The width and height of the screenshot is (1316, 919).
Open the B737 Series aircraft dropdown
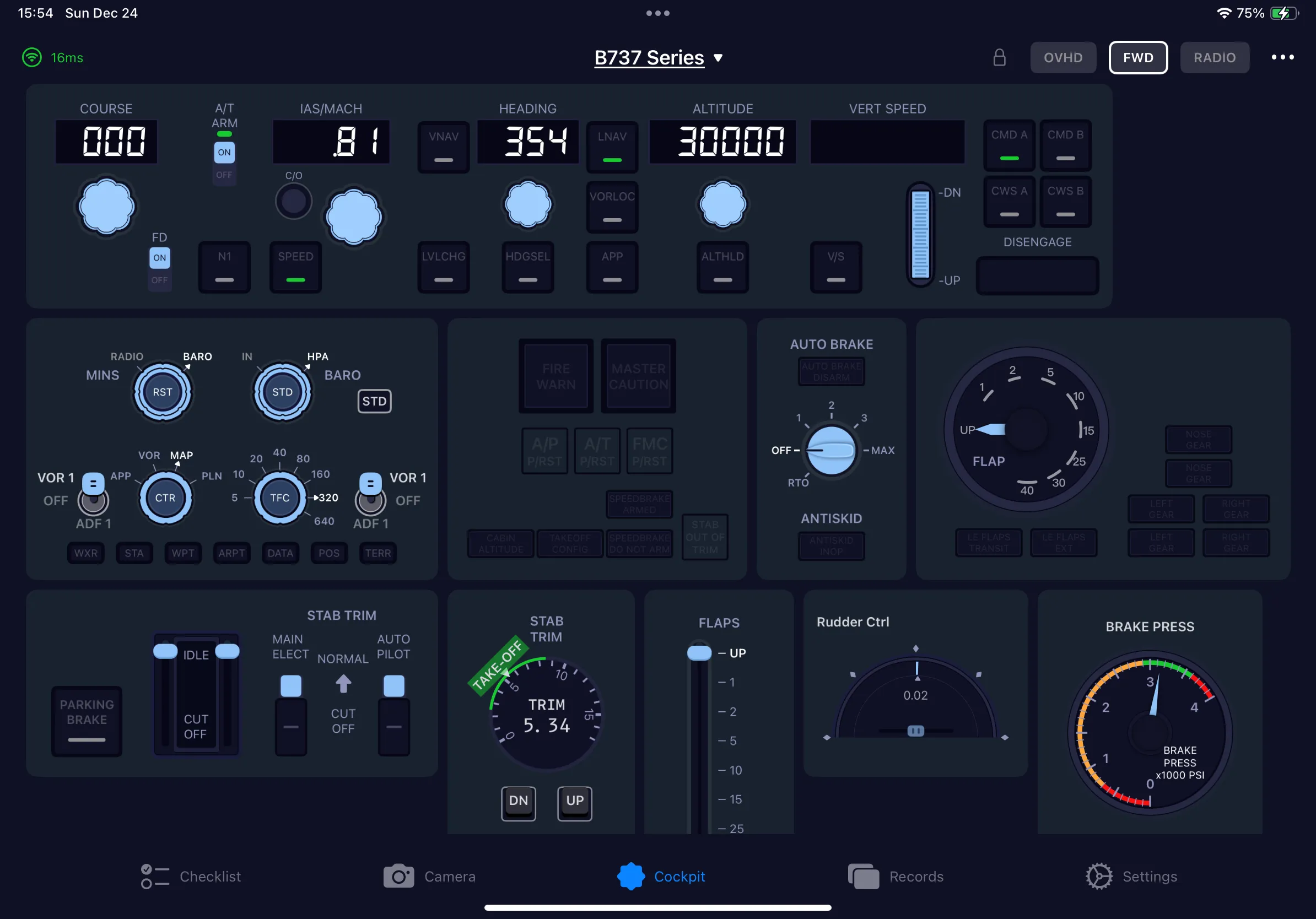point(658,58)
